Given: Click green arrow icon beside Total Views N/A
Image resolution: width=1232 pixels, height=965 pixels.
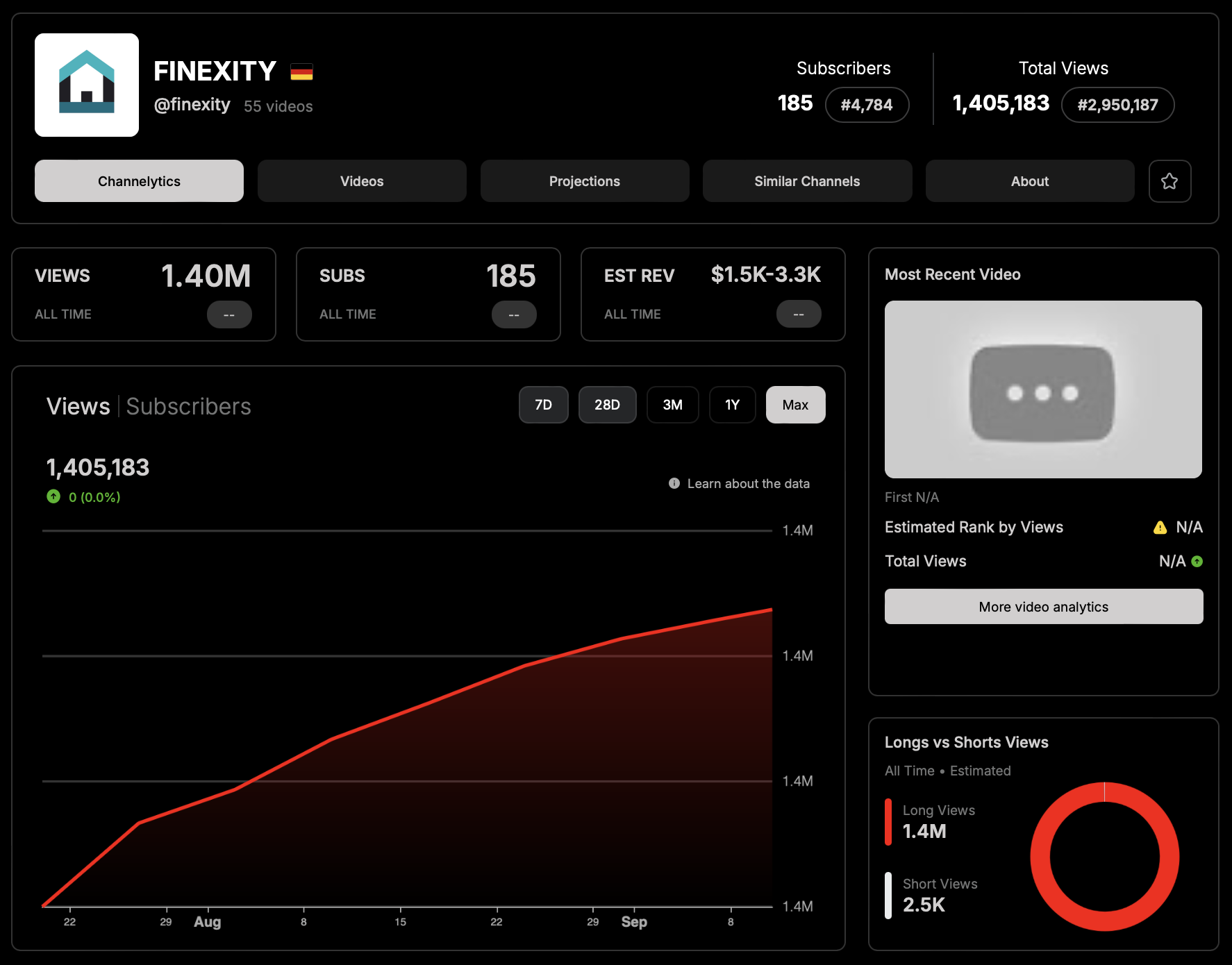Looking at the screenshot, I should (x=1197, y=562).
